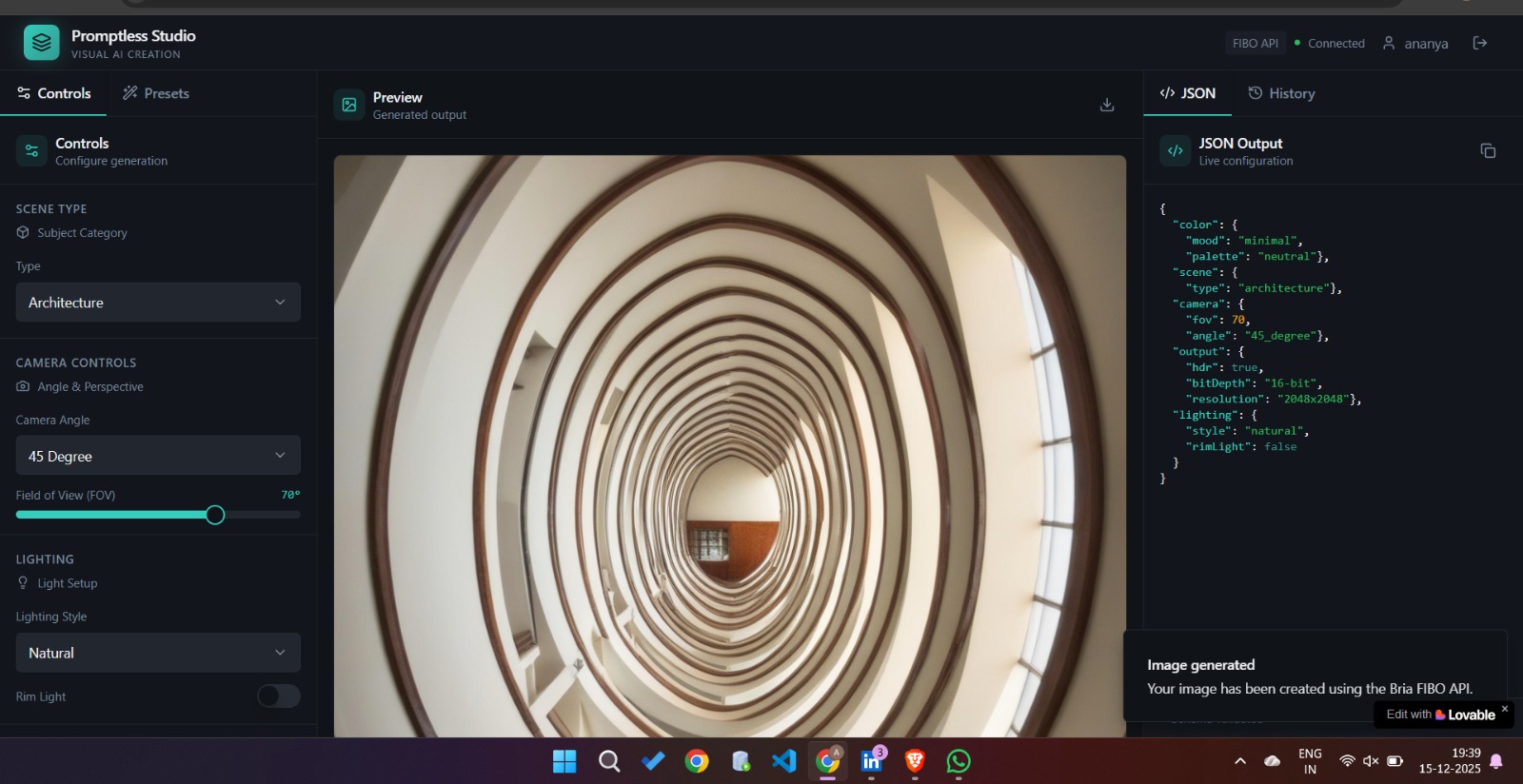Image resolution: width=1523 pixels, height=784 pixels.
Task: Download the generated preview image
Action: coord(1107,105)
